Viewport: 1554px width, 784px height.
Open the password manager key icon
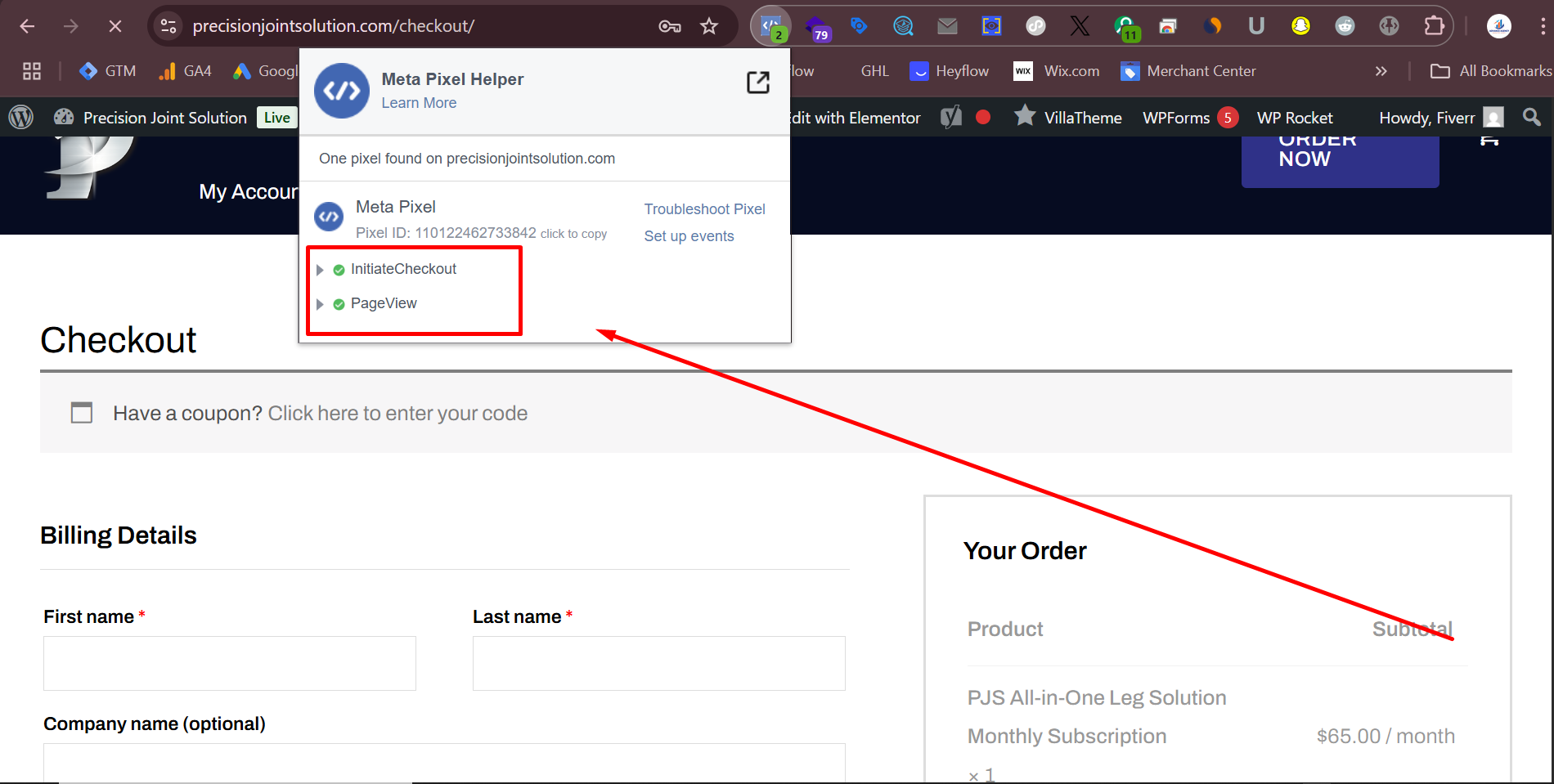[x=670, y=26]
